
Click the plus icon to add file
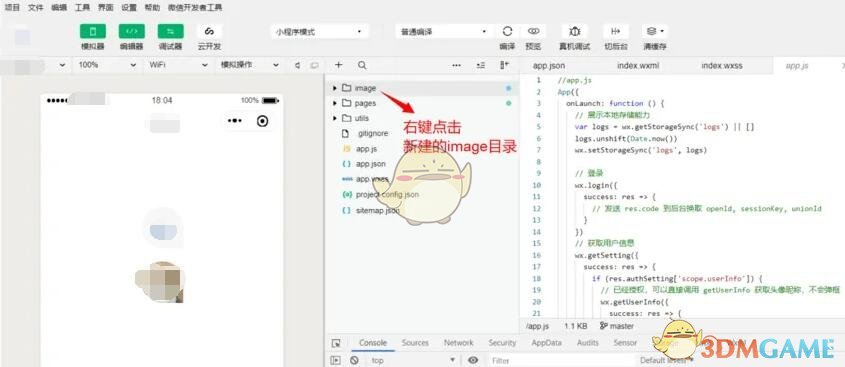coord(338,65)
